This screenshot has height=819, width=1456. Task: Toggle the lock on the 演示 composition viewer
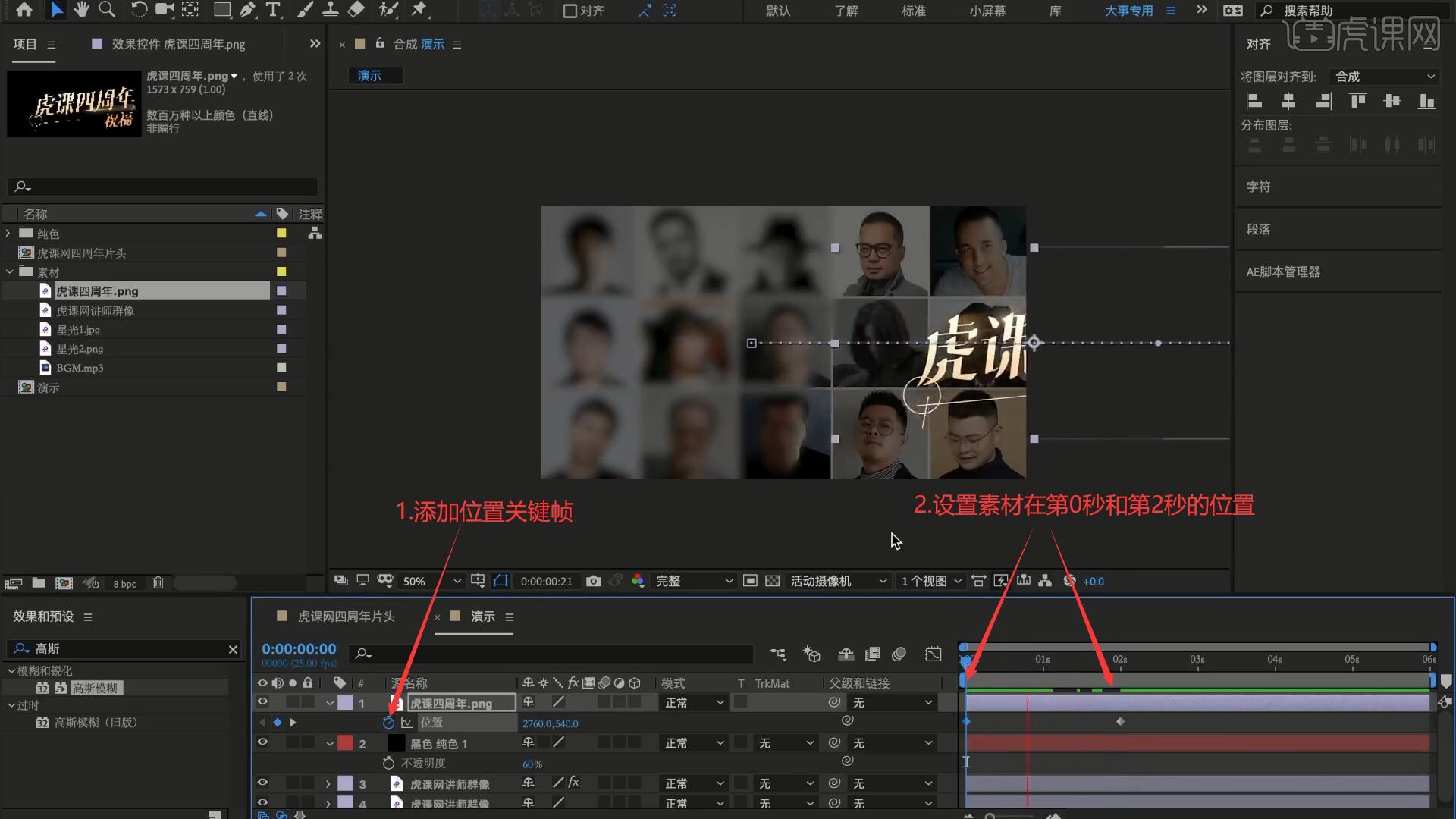380,43
